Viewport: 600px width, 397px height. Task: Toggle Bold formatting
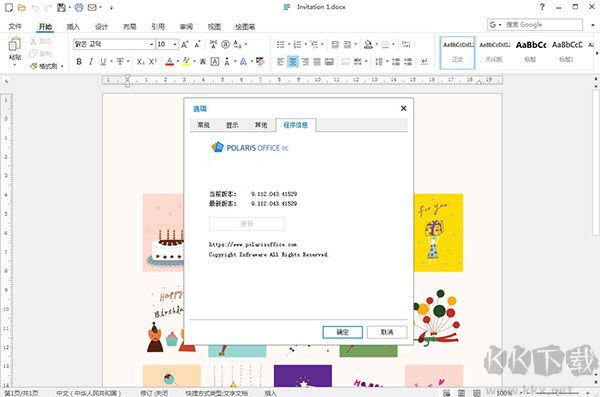click(79, 62)
